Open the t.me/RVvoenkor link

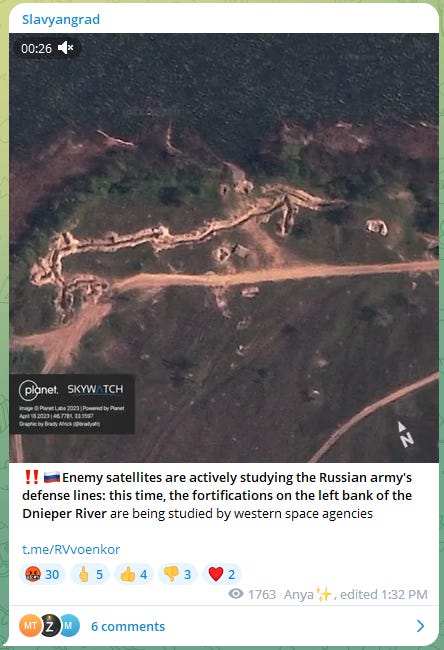click(71, 549)
